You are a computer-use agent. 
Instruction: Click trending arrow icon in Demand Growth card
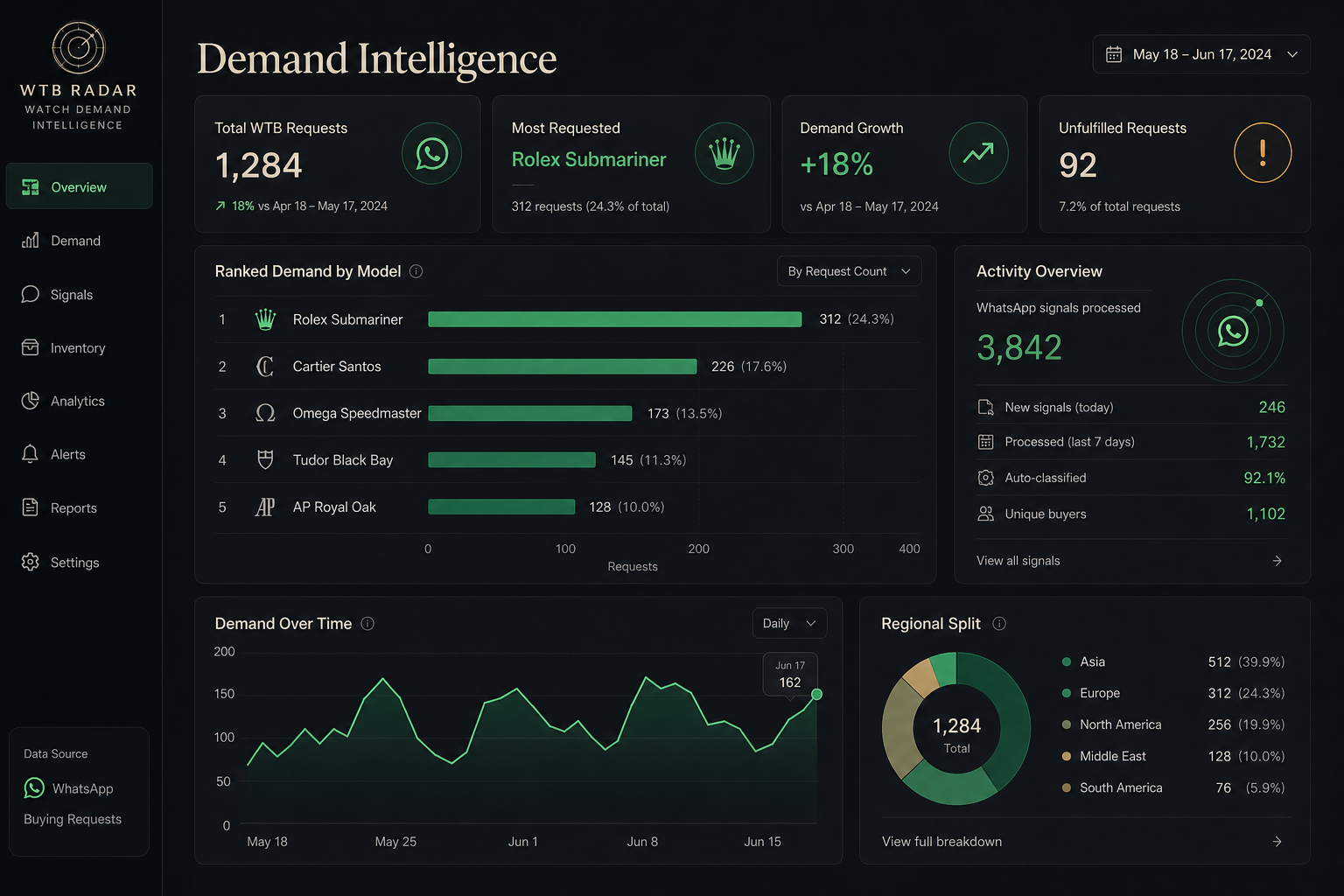(x=978, y=154)
